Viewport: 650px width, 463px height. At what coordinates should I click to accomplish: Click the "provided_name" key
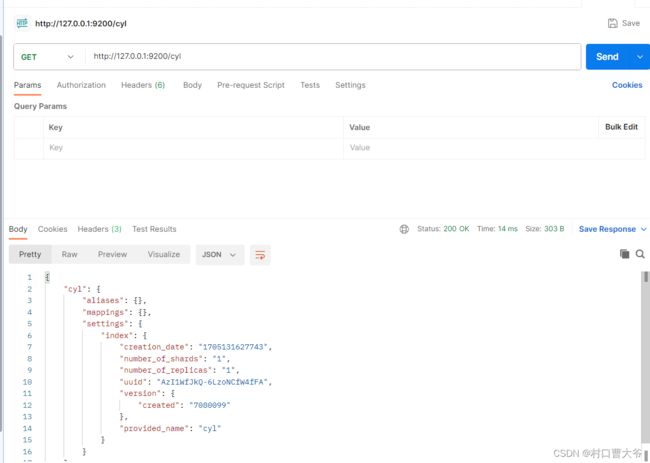click(x=154, y=428)
